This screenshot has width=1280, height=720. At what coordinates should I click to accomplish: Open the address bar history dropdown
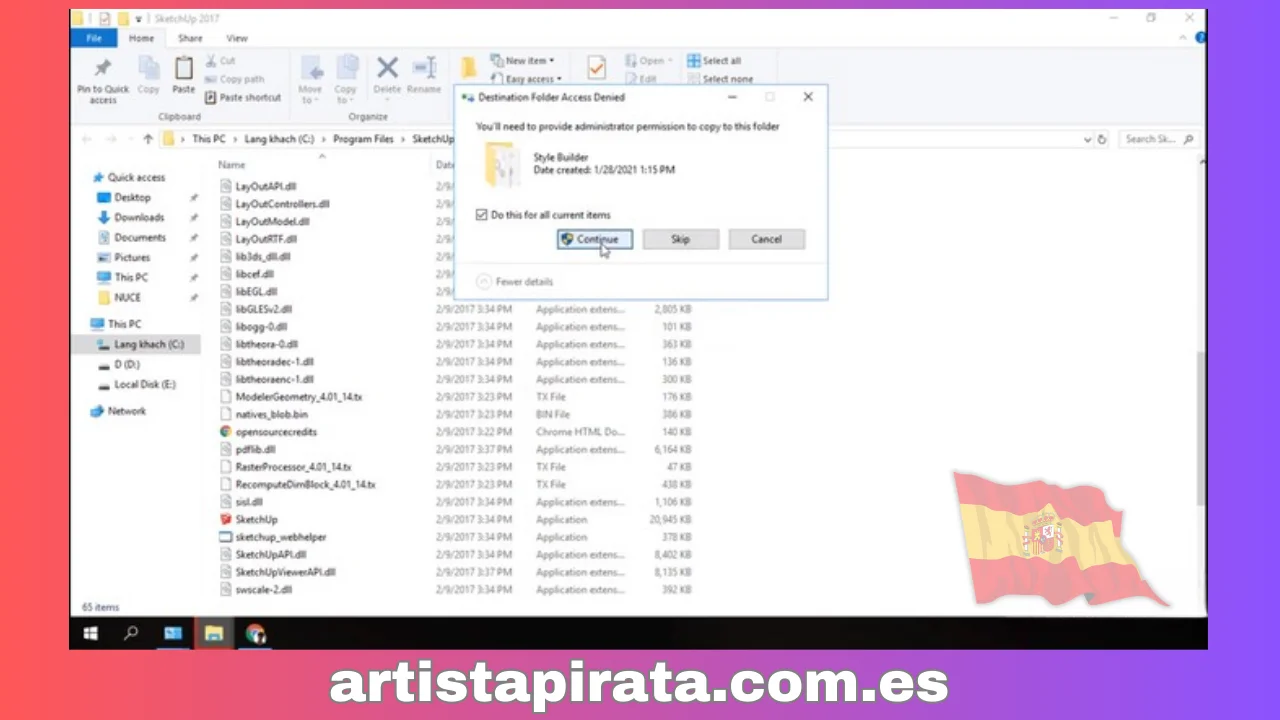tap(1087, 140)
